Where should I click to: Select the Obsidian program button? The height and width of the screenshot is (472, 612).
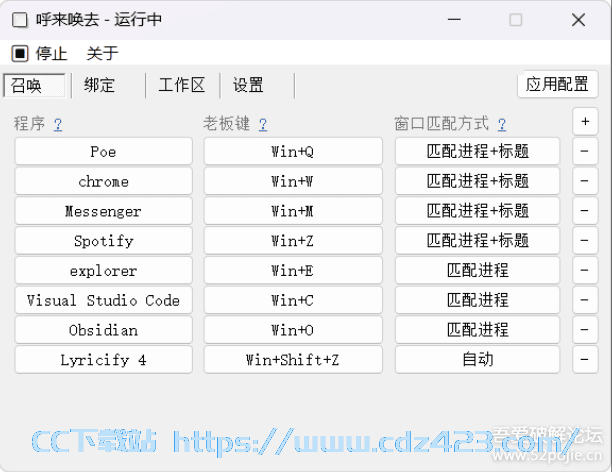[x=103, y=330]
